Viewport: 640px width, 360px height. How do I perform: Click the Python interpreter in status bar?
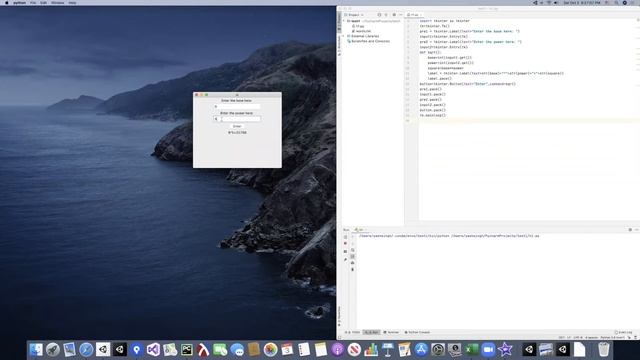tap(613, 338)
